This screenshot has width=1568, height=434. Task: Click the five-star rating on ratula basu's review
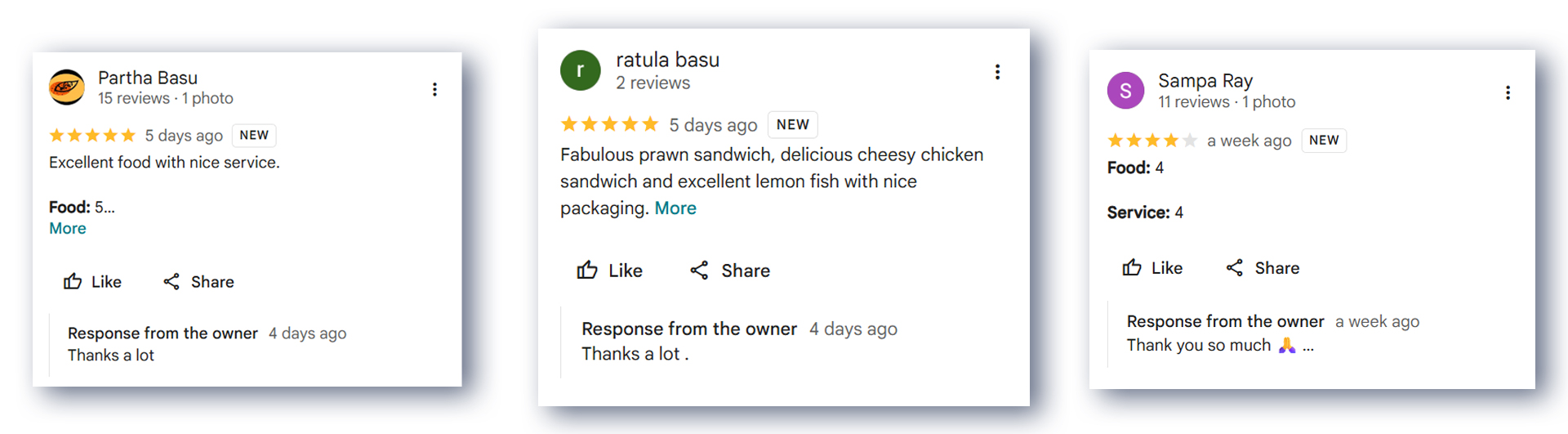pos(609,124)
